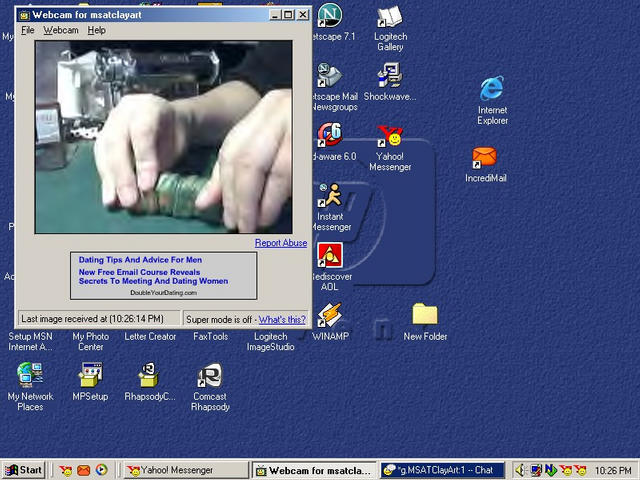
Task: Switch to the g.MSATClayArt:1 -- Chat taskbar button
Action: click(443, 470)
